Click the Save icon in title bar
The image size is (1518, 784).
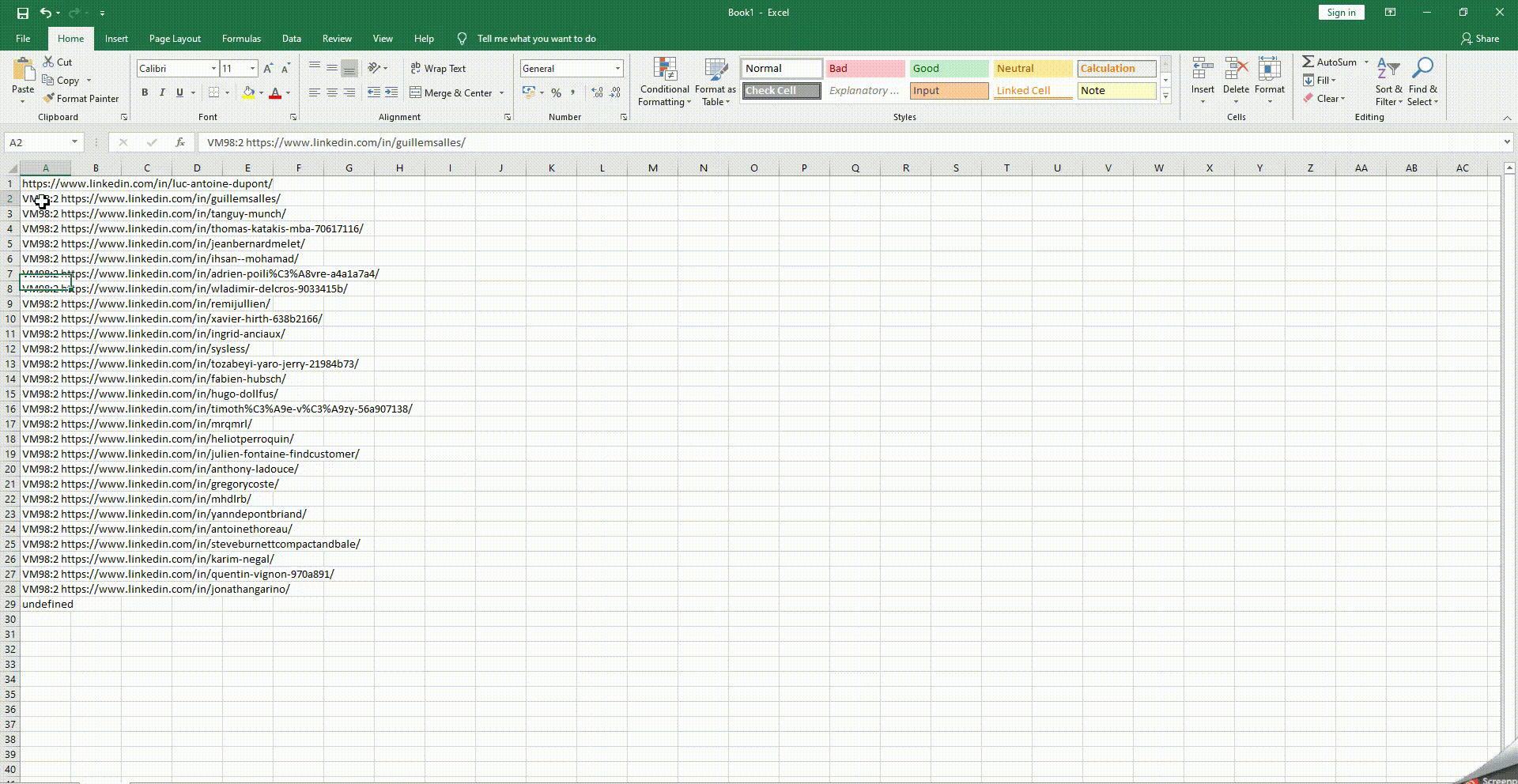tap(22, 13)
